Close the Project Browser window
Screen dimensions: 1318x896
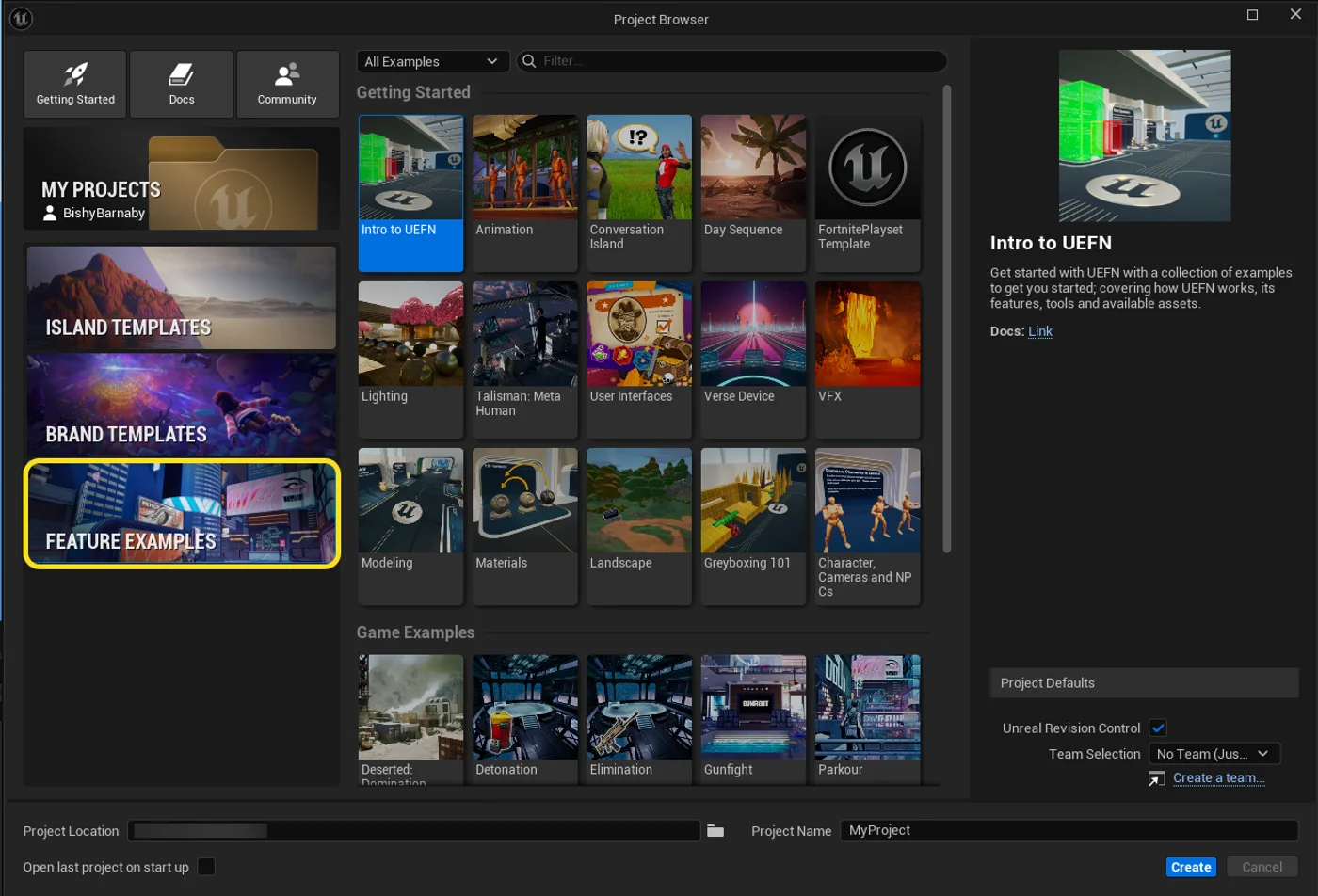1295,14
